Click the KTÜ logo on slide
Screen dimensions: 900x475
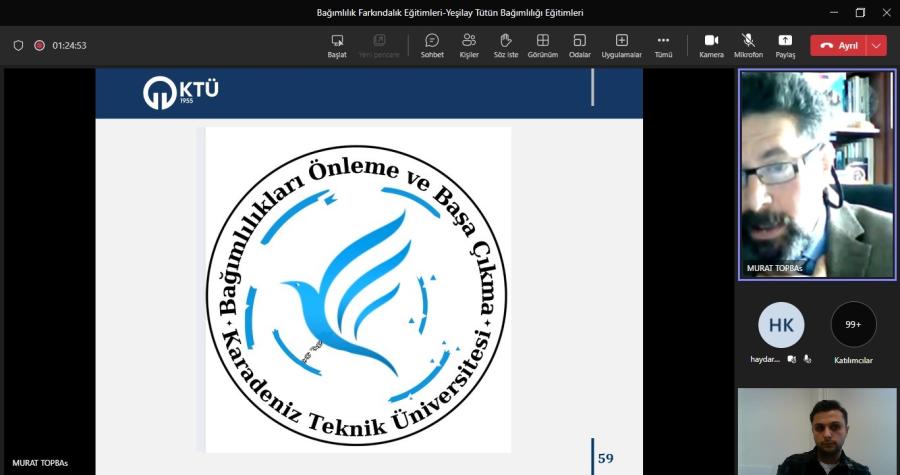point(180,92)
